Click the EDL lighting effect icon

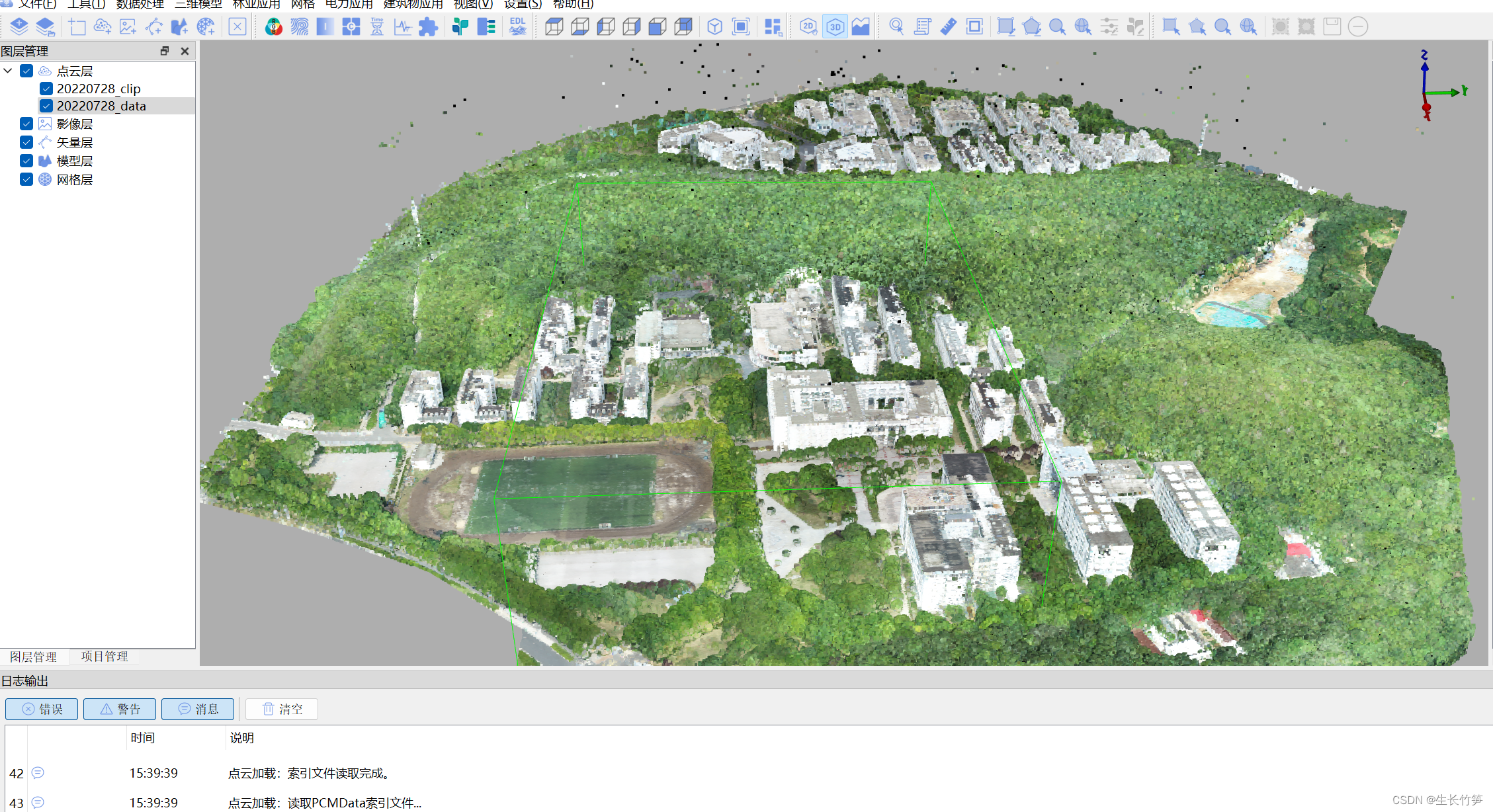517,27
